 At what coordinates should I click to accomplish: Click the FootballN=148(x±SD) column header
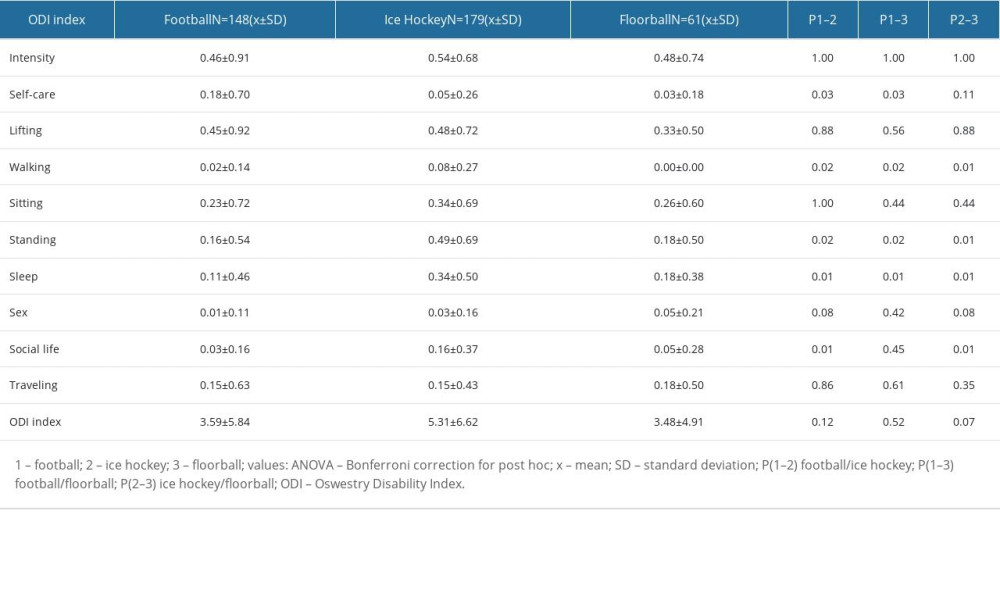[x=227, y=19]
